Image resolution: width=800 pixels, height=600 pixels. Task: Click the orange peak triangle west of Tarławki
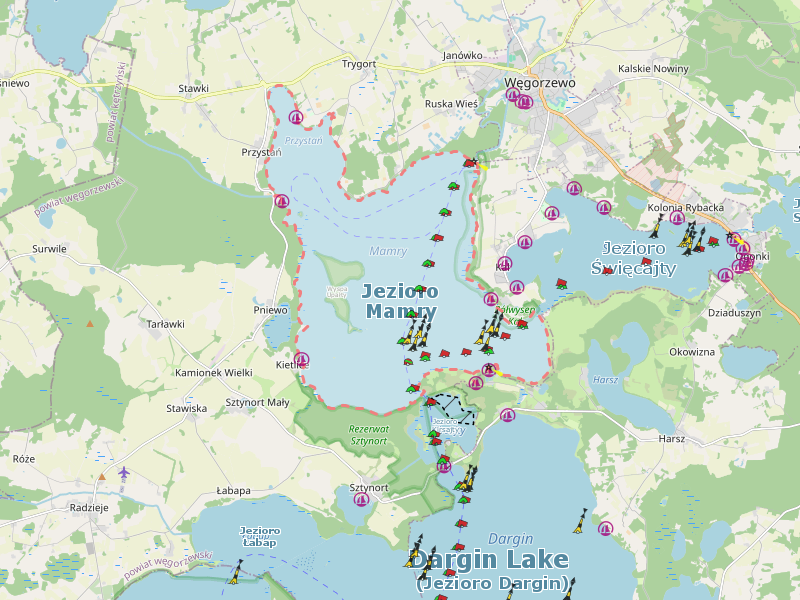point(90,323)
